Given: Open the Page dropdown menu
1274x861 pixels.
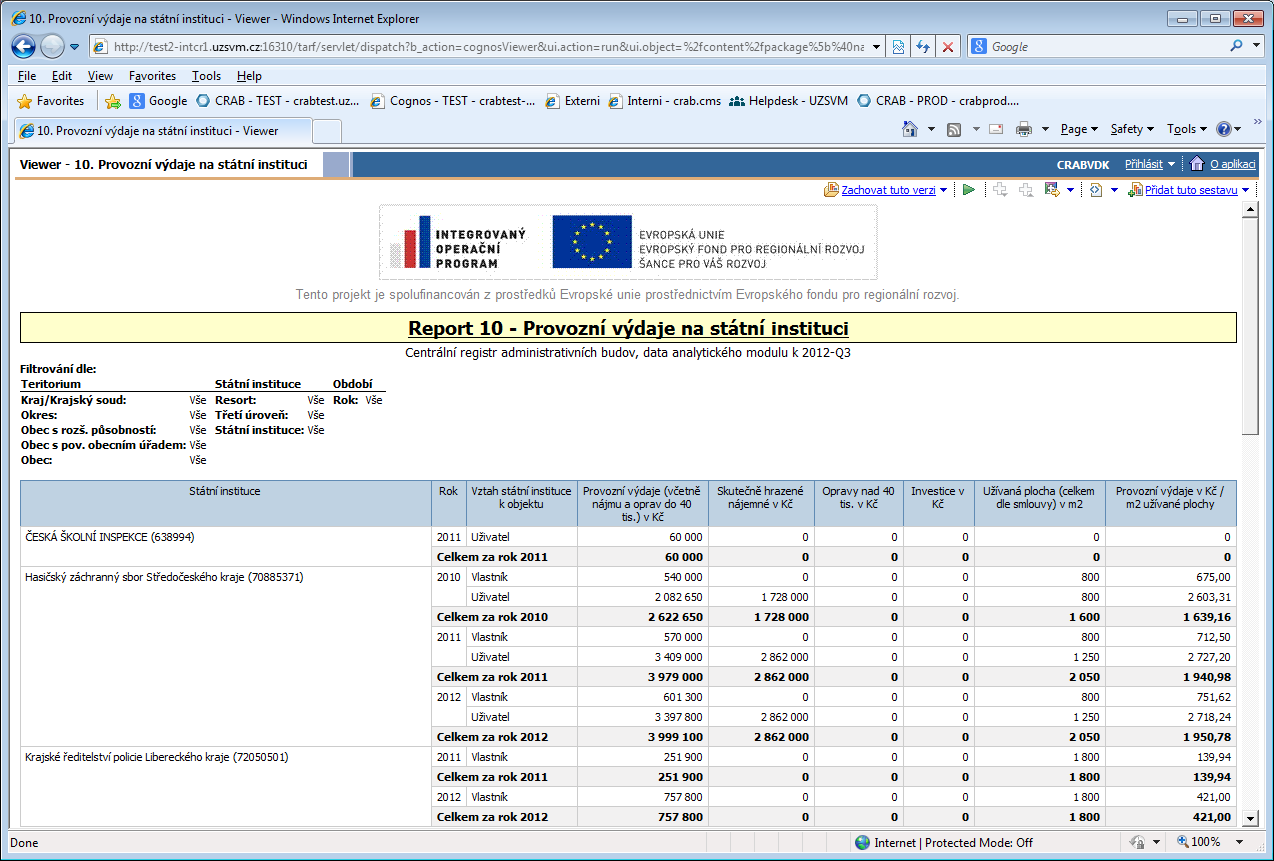Looking at the screenshot, I should tap(1079, 129).
